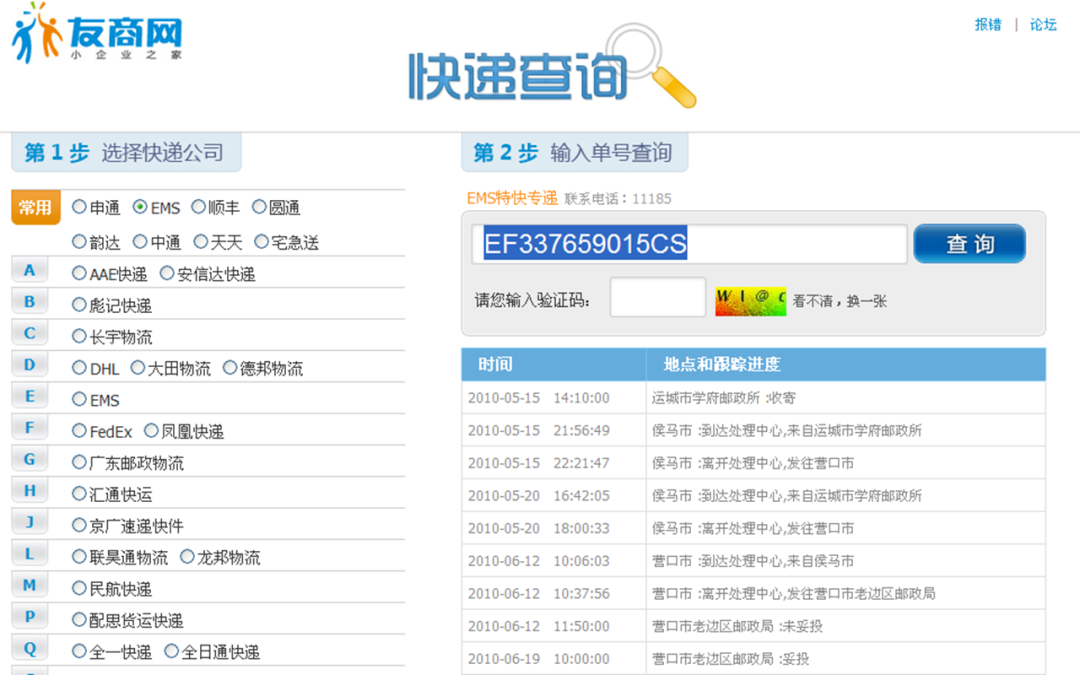Pick 全日通快递 courier
Image resolution: width=1080 pixels, height=675 pixels.
[x=172, y=651]
